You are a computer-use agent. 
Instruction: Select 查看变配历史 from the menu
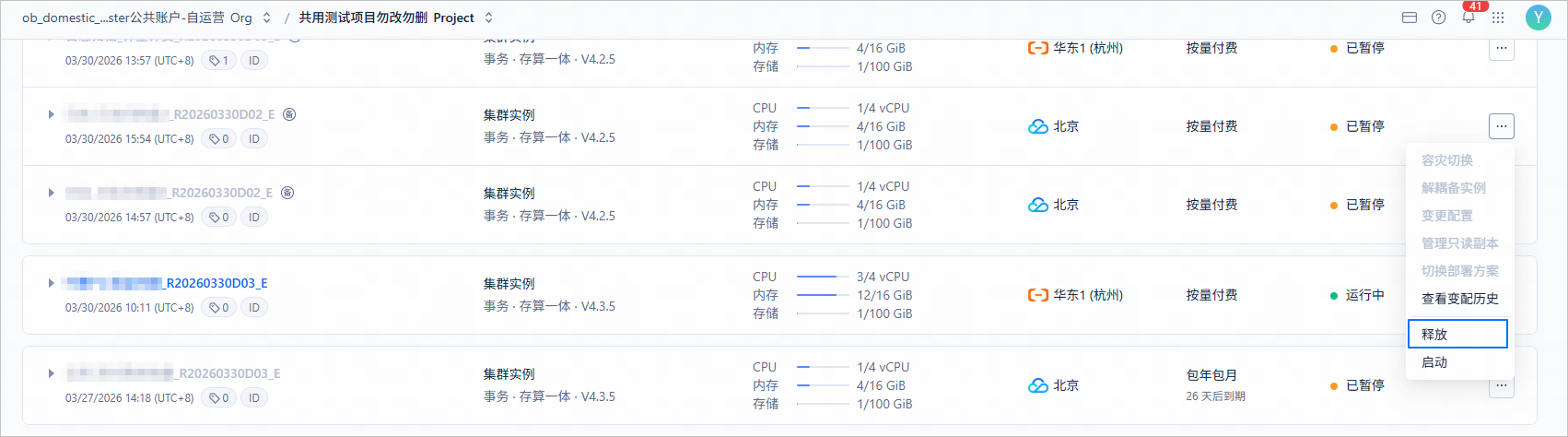[1459, 299]
